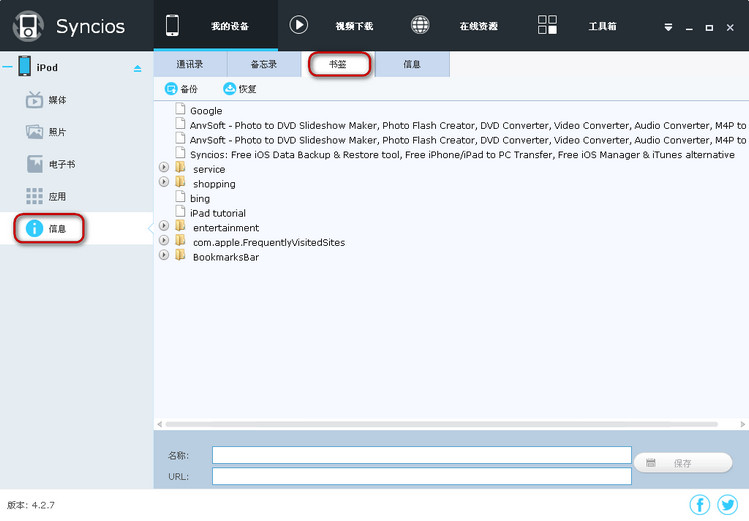
Task: Select the shopping folder label
Action: [x=214, y=184]
